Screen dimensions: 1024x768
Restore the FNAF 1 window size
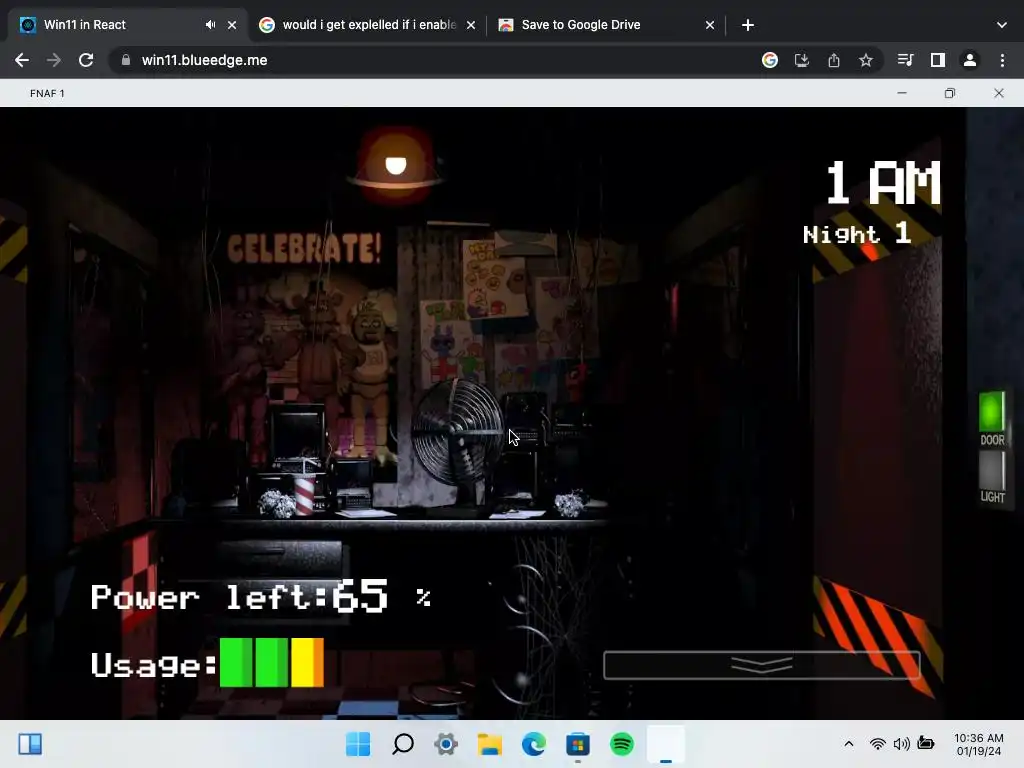(950, 93)
